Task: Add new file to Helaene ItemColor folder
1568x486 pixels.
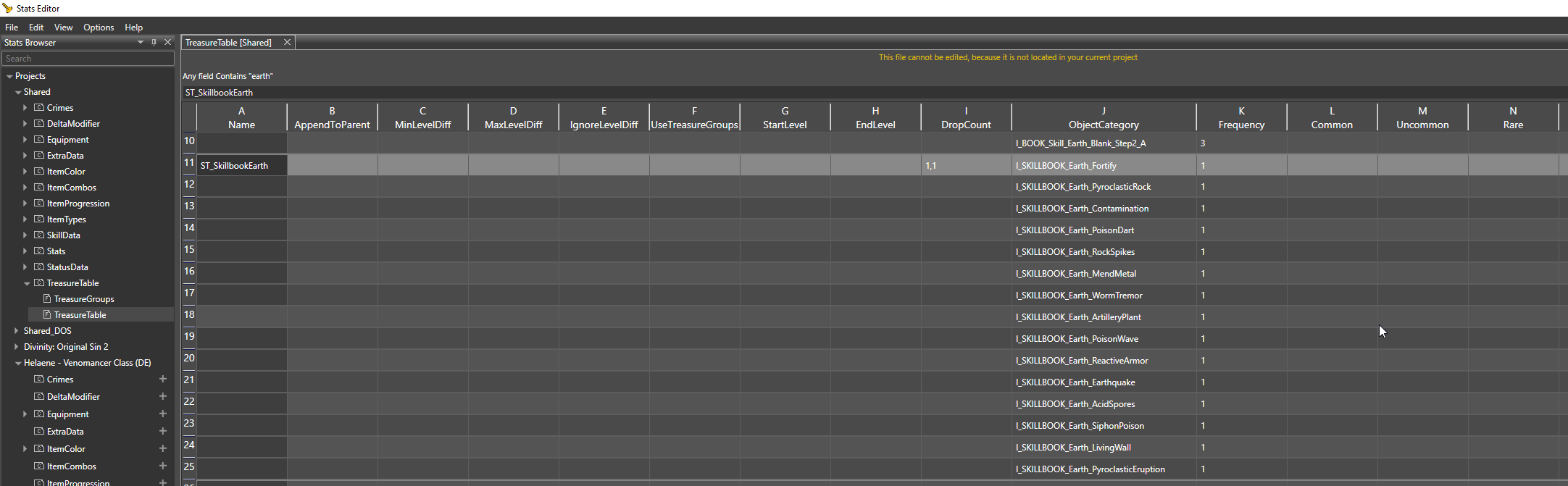Action: pos(163,448)
